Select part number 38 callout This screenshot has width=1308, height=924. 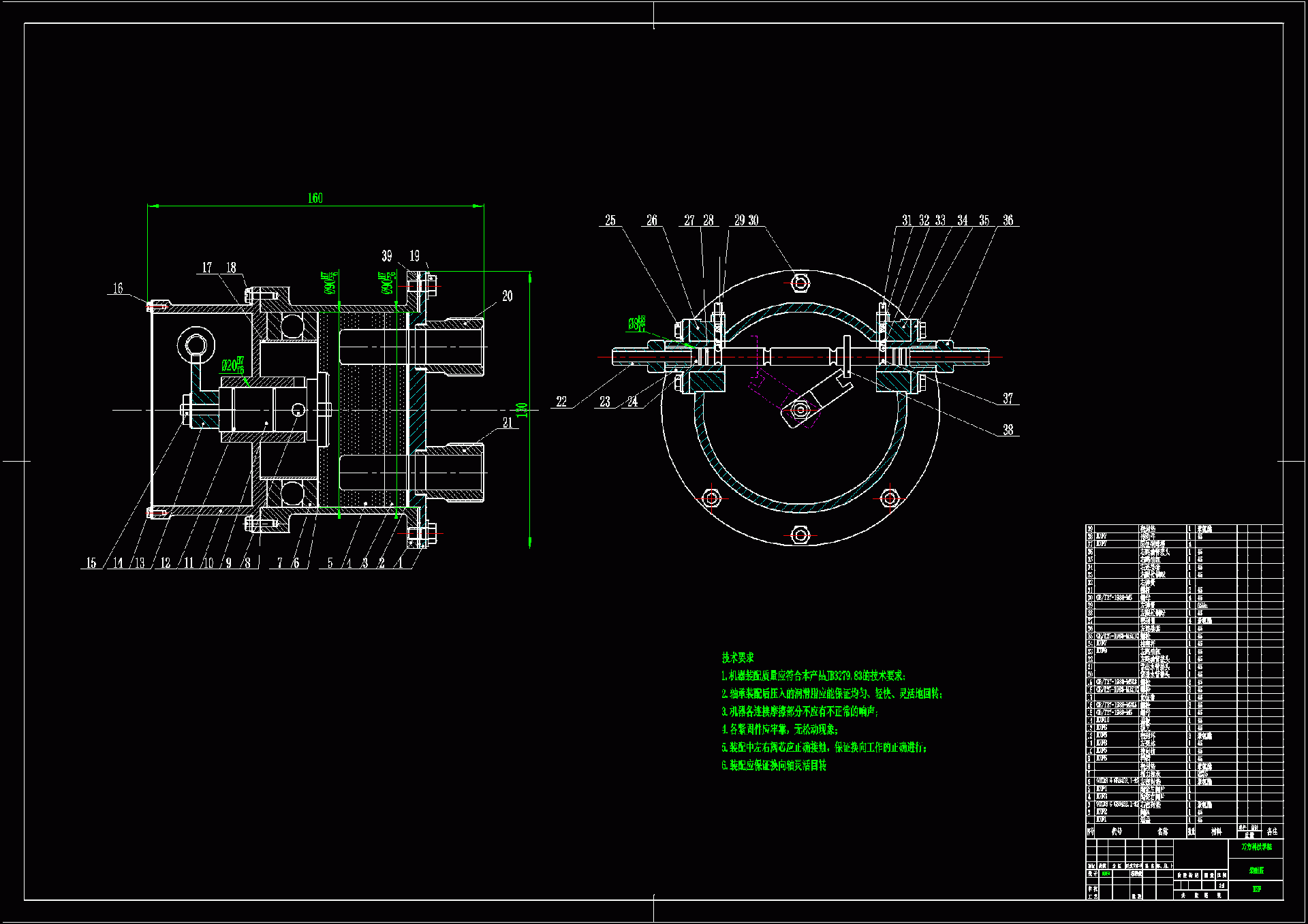point(1008,430)
